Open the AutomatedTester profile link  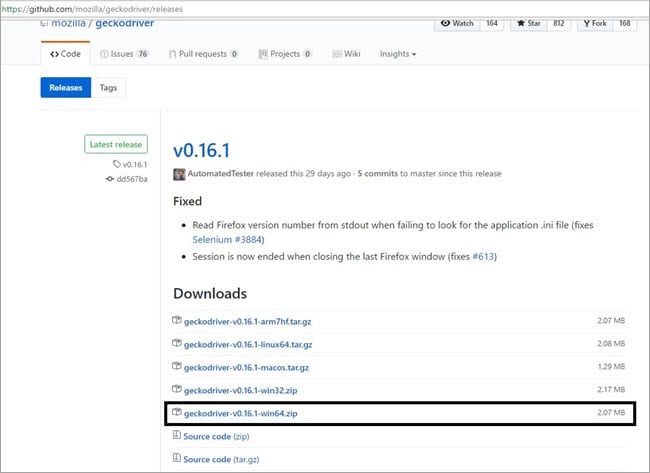[221, 174]
